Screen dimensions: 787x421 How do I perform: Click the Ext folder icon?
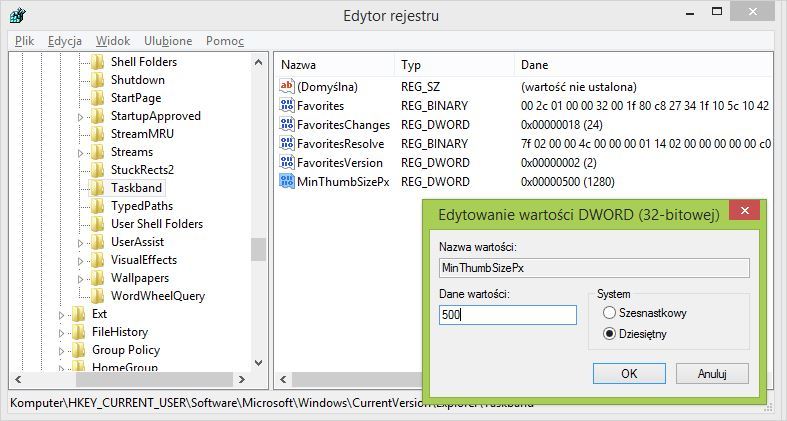pos(78,314)
